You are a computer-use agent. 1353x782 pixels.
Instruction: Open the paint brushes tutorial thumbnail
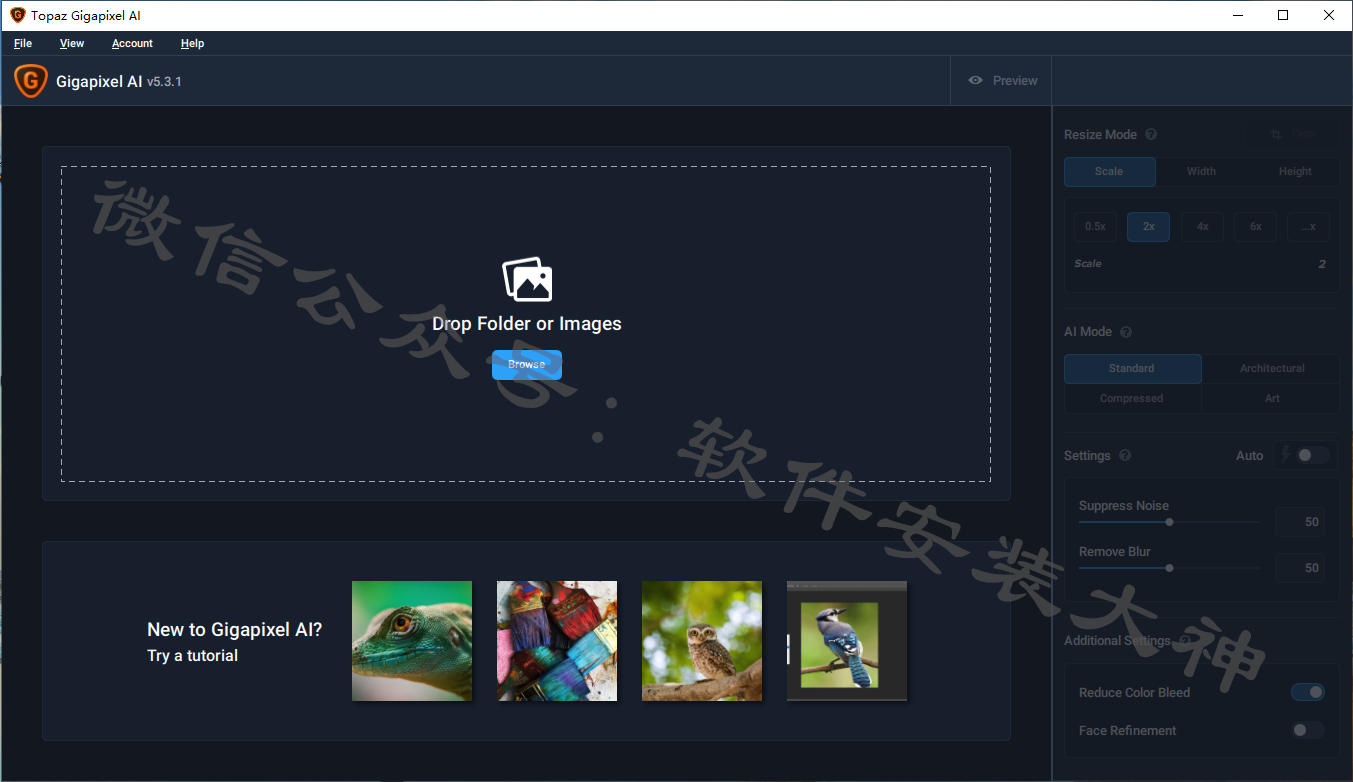coord(557,641)
